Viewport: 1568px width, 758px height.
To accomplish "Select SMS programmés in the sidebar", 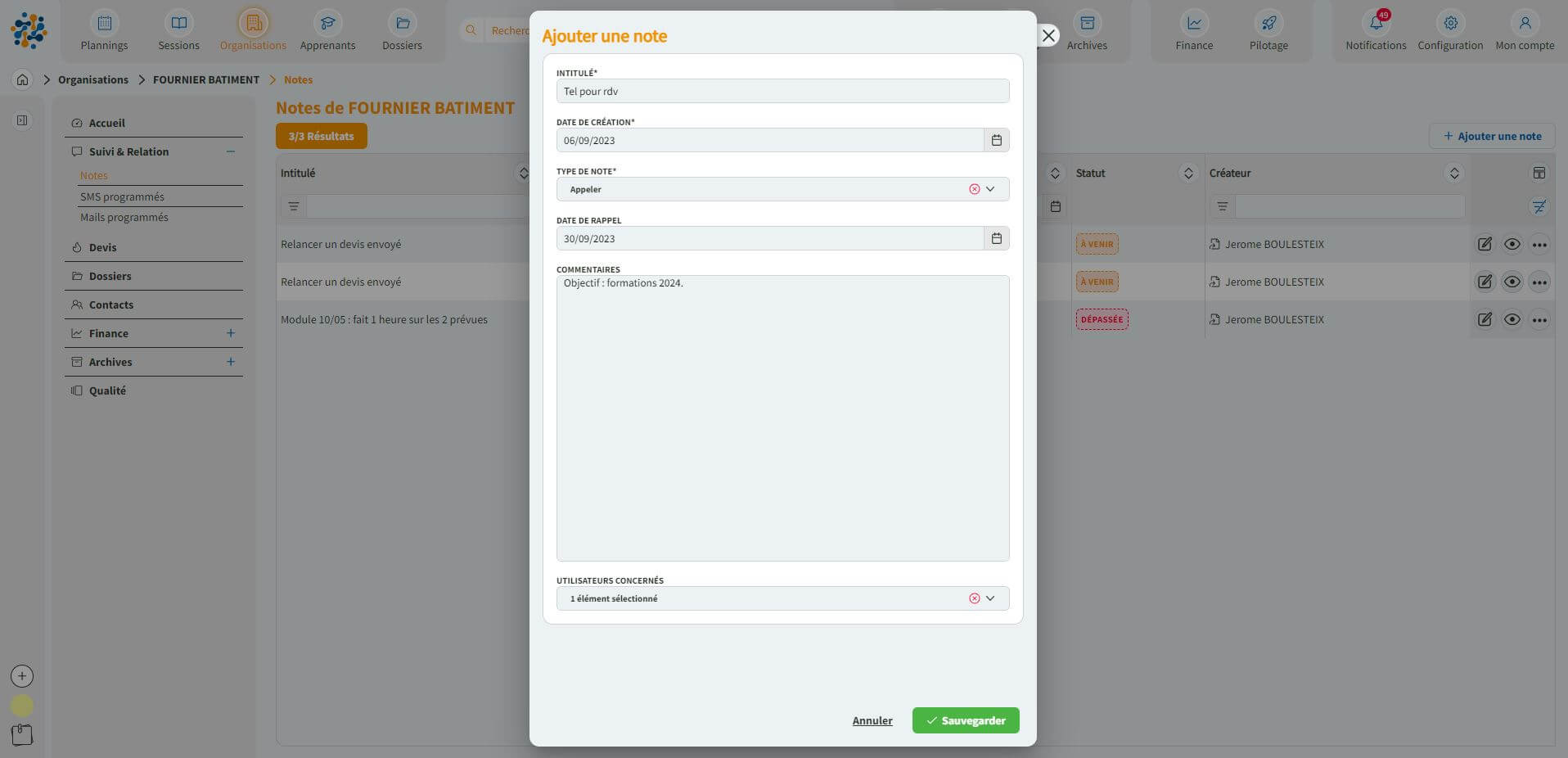I will coord(122,196).
